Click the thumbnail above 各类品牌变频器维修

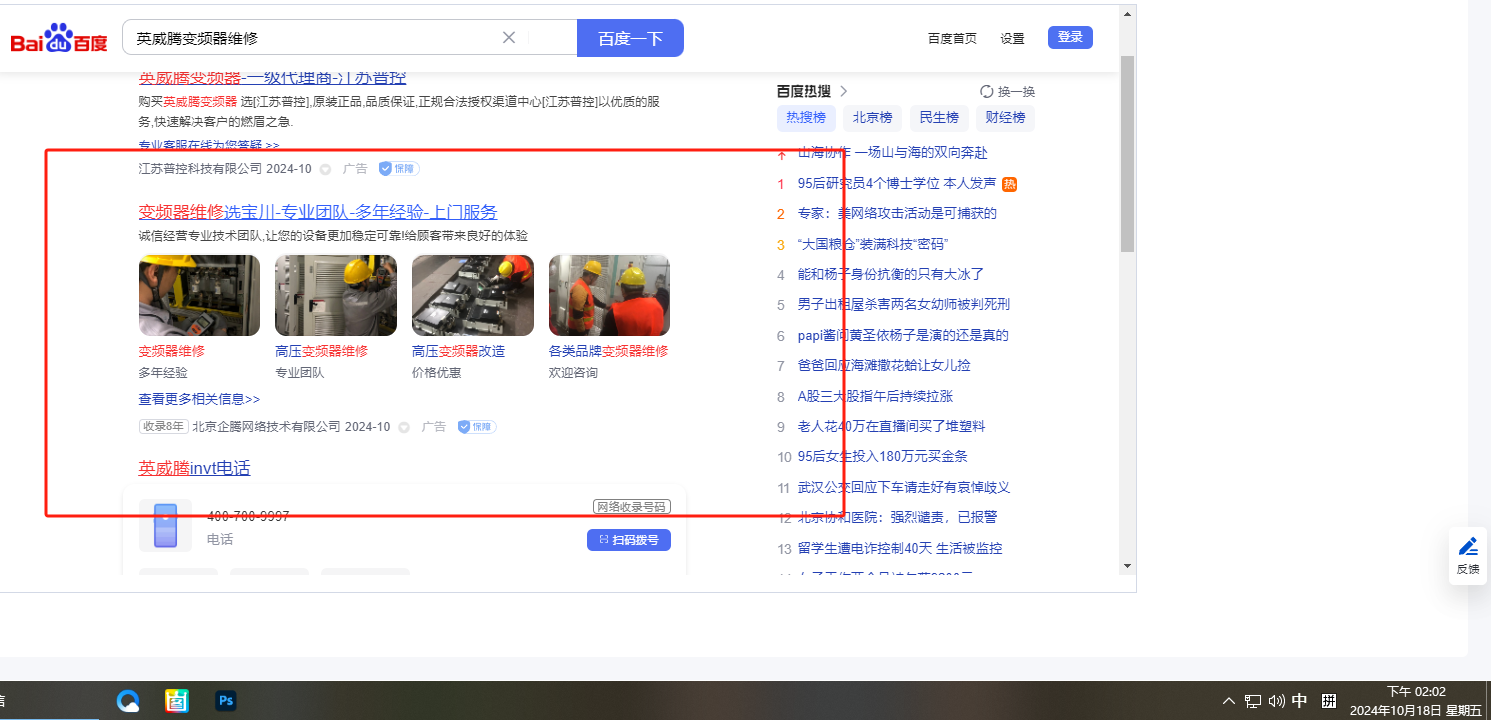609,295
